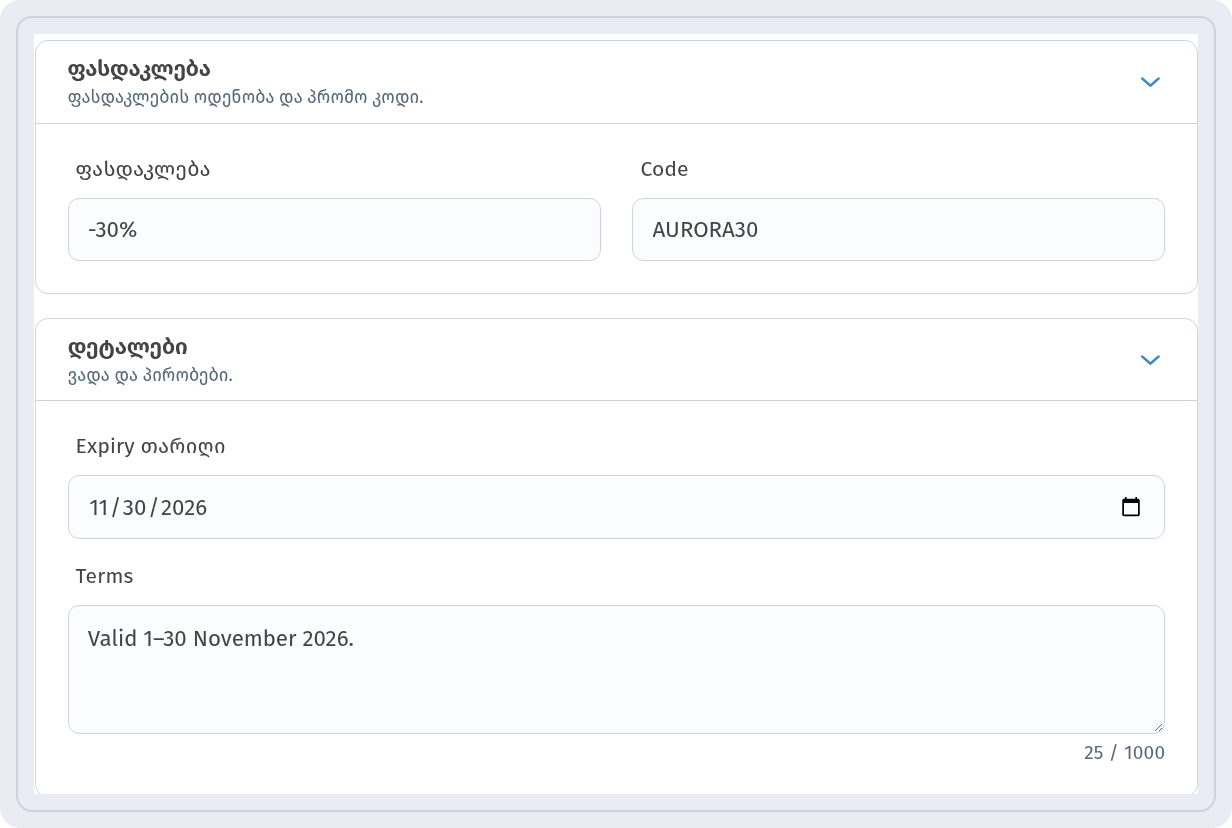Click the '25 / 1000' character counter

[x=1124, y=753]
